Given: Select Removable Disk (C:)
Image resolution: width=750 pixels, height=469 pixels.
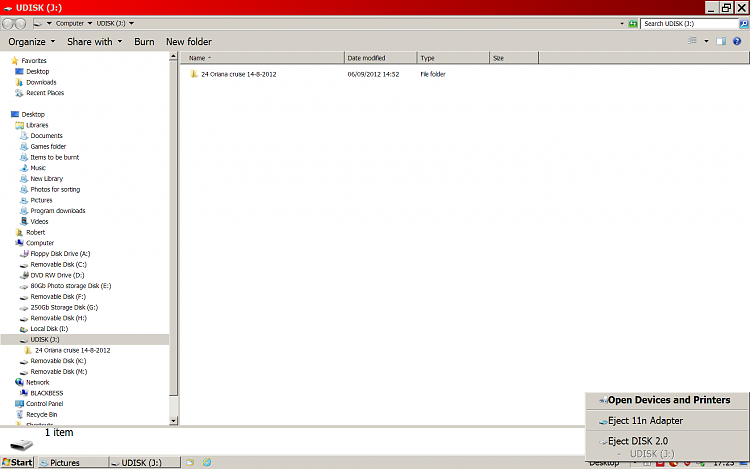Looking at the screenshot, I should [x=59, y=264].
